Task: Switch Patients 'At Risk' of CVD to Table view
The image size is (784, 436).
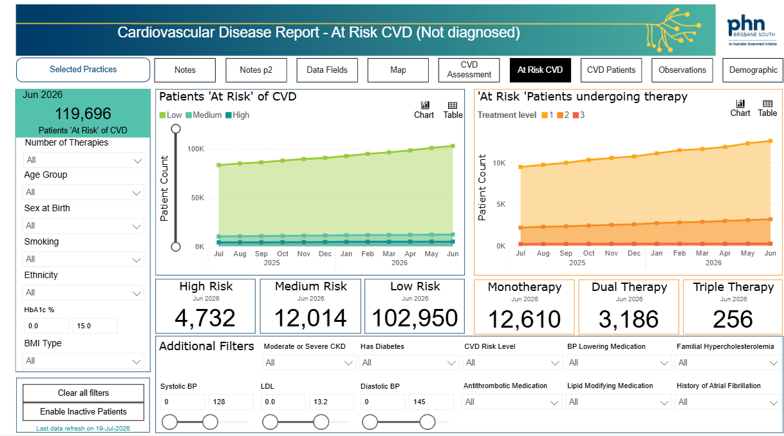Action: coord(452,110)
